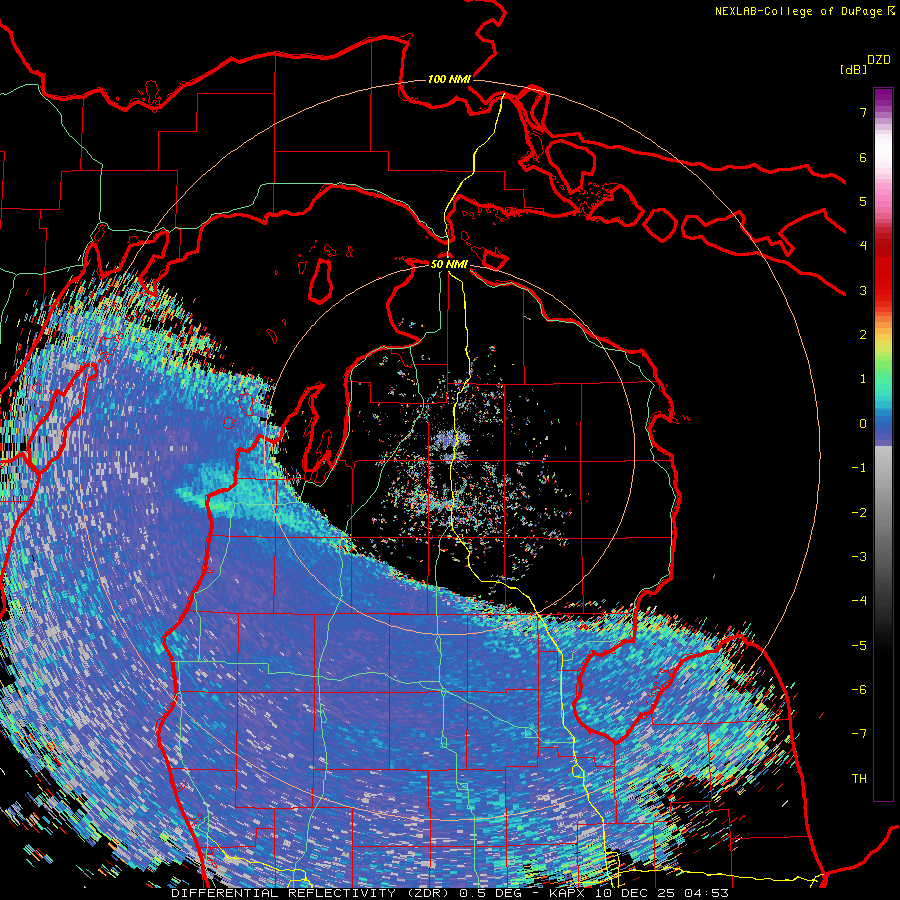Click the 50 NMI range ring label
900x900 pixels.
(449, 264)
